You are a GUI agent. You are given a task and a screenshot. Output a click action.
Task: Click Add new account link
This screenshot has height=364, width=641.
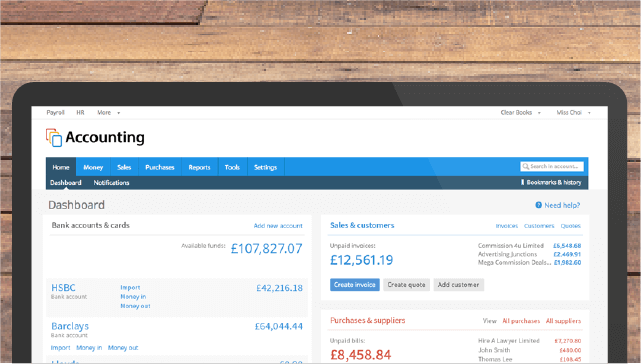point(278,226)
